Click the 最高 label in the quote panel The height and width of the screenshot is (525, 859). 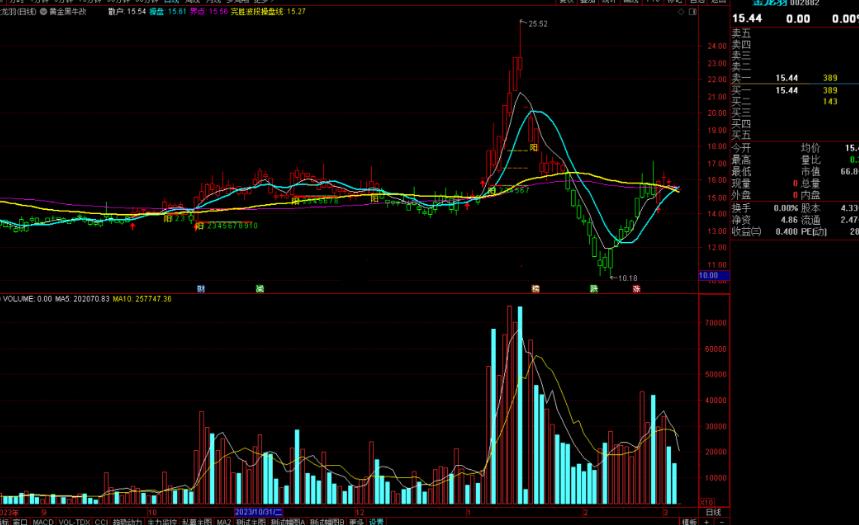tap(741, 160)
